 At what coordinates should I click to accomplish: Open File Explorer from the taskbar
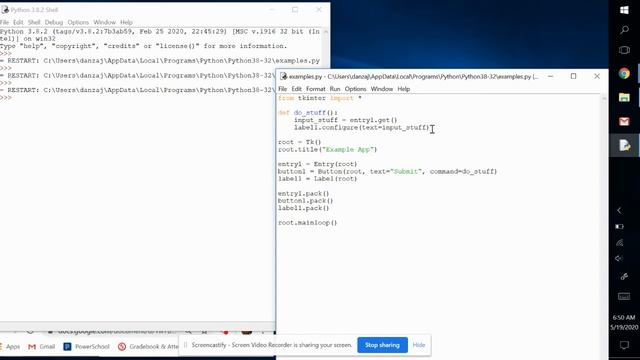click(624, 97)
